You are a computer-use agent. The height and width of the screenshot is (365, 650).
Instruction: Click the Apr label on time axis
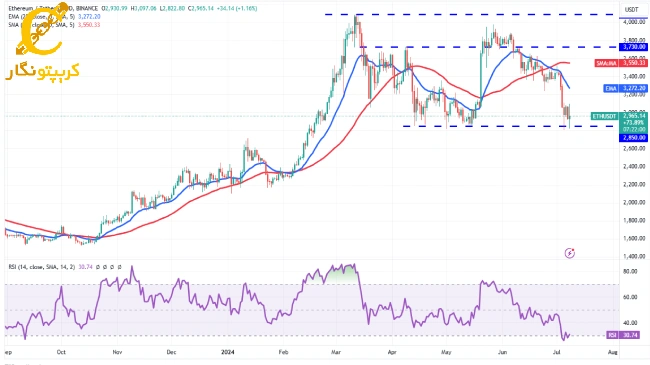tap(392, 352)
